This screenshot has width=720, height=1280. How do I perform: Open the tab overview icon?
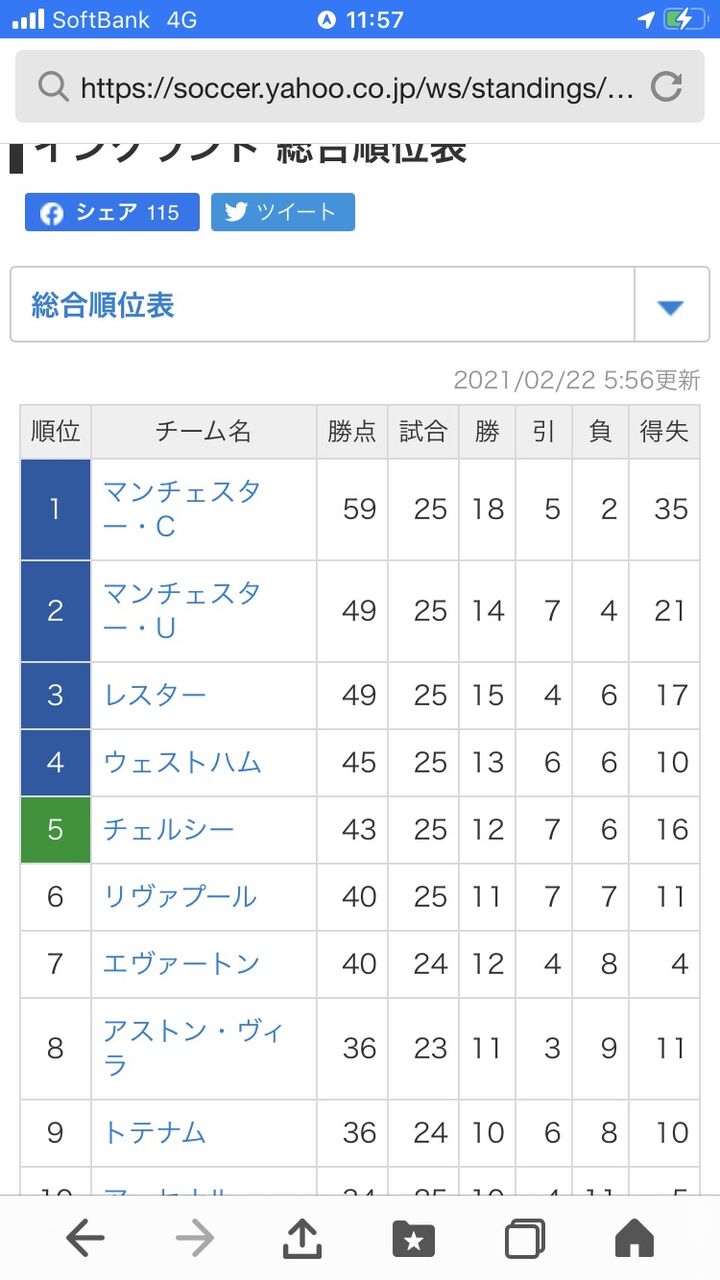coord(523,1237)
